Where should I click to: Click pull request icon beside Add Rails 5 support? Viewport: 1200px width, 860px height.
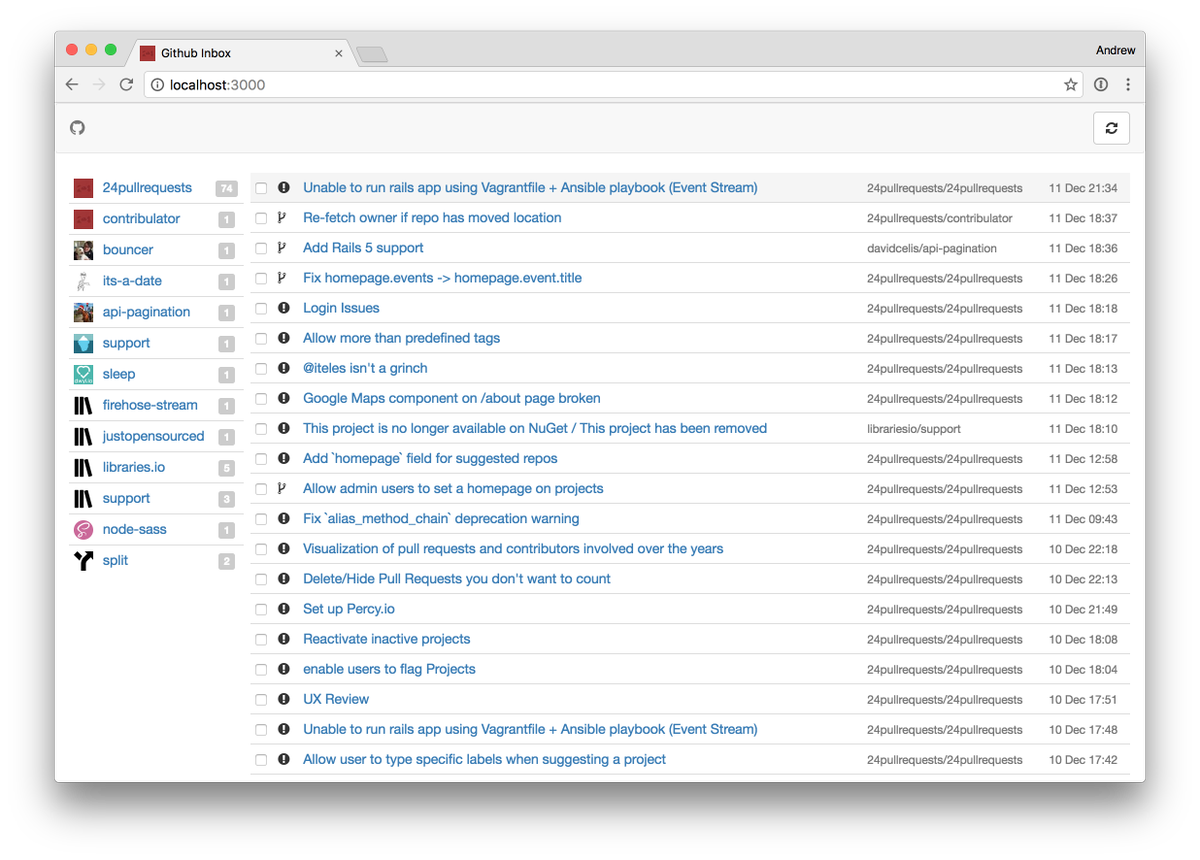coord(282,248)
